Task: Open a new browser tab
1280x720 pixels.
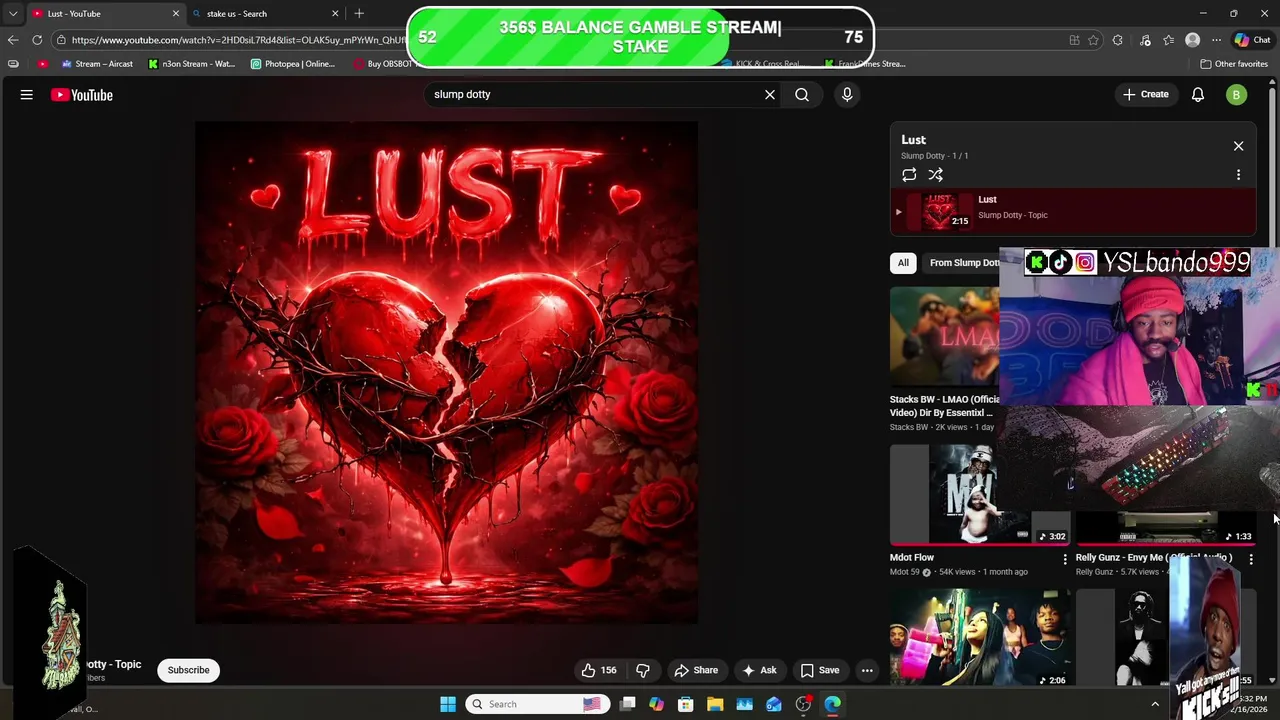Action: point(359,14)
